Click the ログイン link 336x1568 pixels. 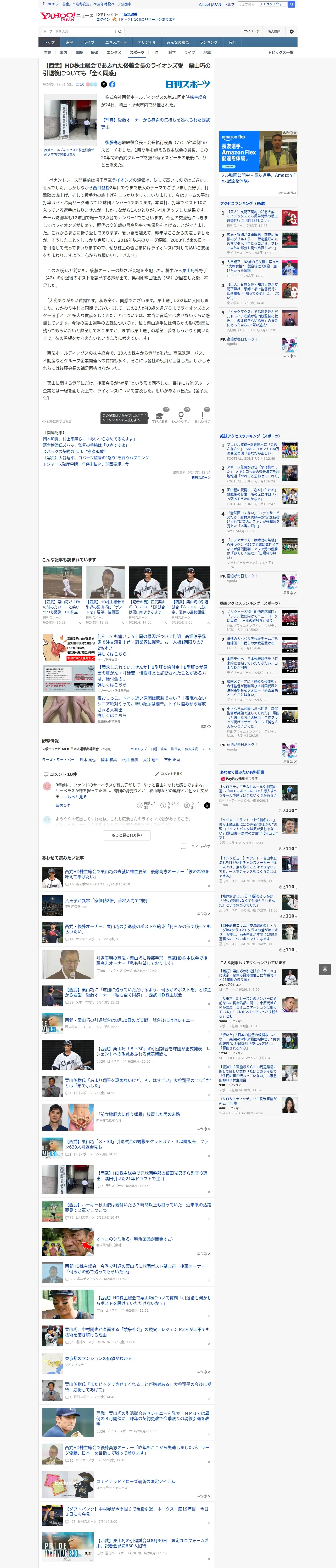click(x=103, y=20)
